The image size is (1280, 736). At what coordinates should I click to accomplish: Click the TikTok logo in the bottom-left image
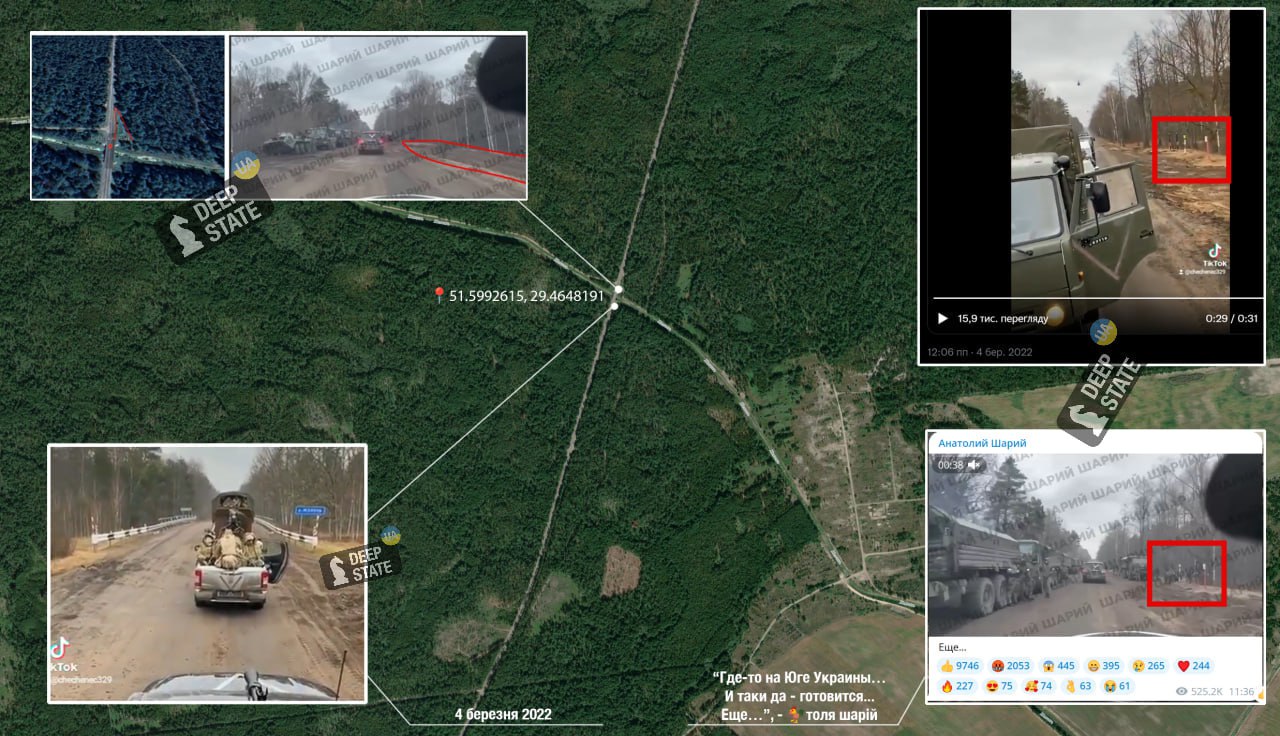(60, 650)
